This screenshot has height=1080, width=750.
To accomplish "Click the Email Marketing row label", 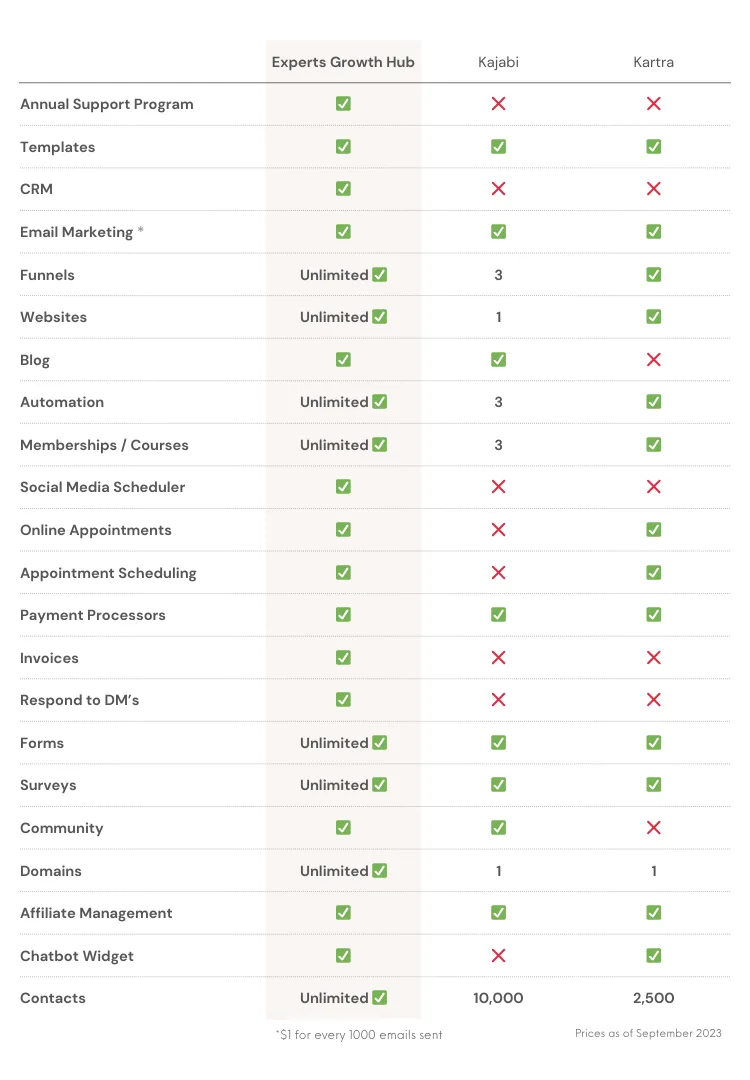I will click(76, 232).
